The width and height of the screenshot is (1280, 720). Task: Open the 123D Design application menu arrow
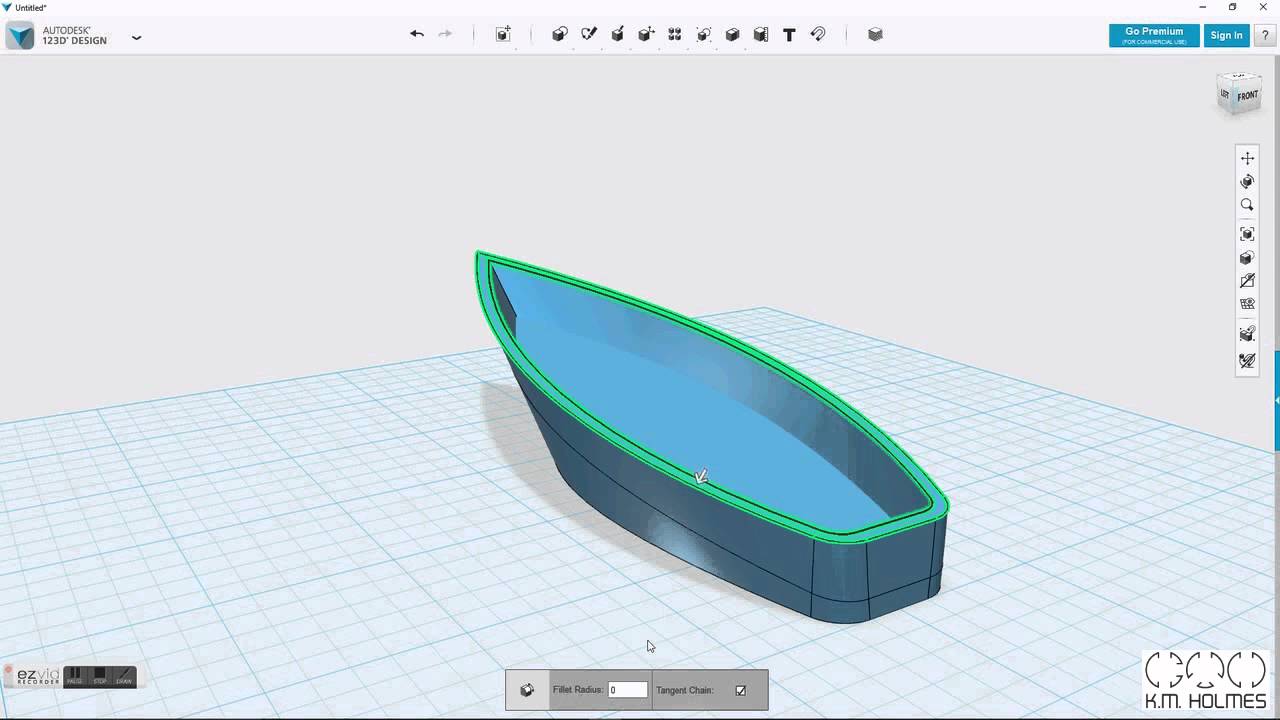tap(136, 37)
